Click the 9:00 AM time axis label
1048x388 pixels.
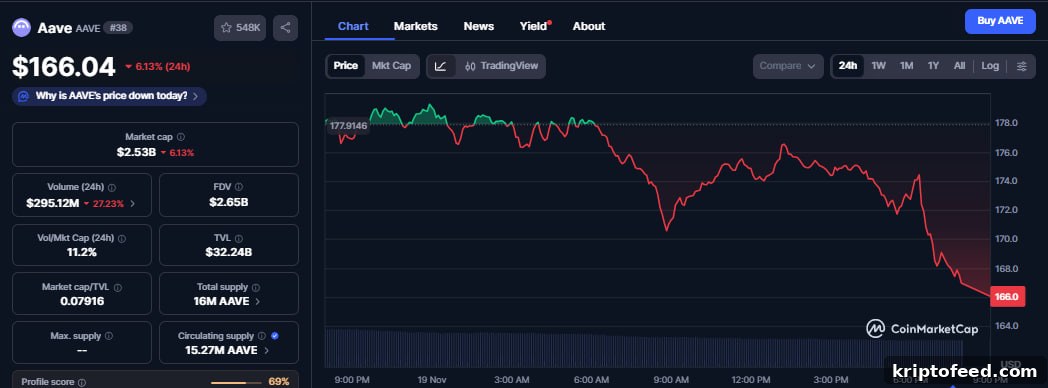pos(671,380)
